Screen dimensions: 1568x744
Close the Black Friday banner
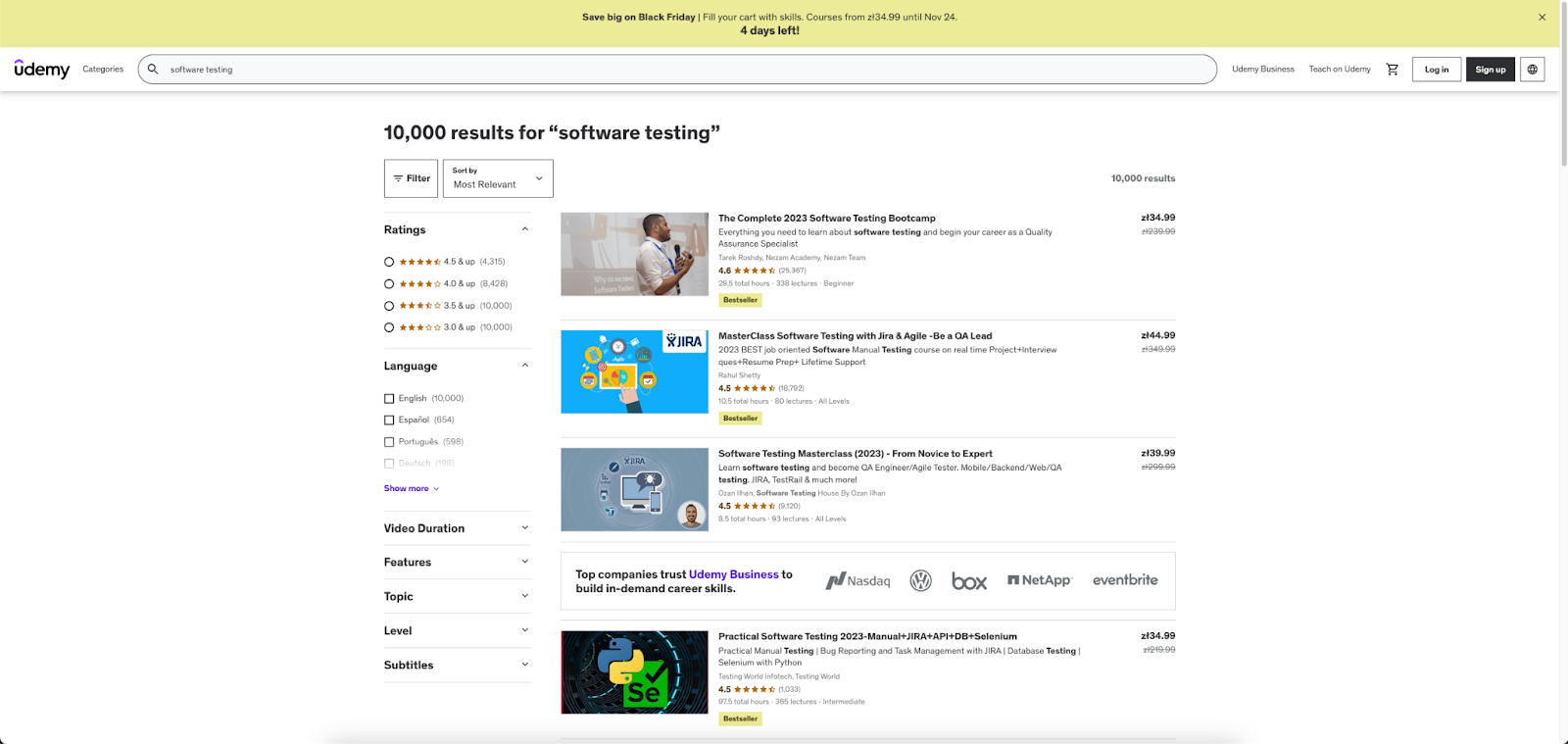point(1542,18)
